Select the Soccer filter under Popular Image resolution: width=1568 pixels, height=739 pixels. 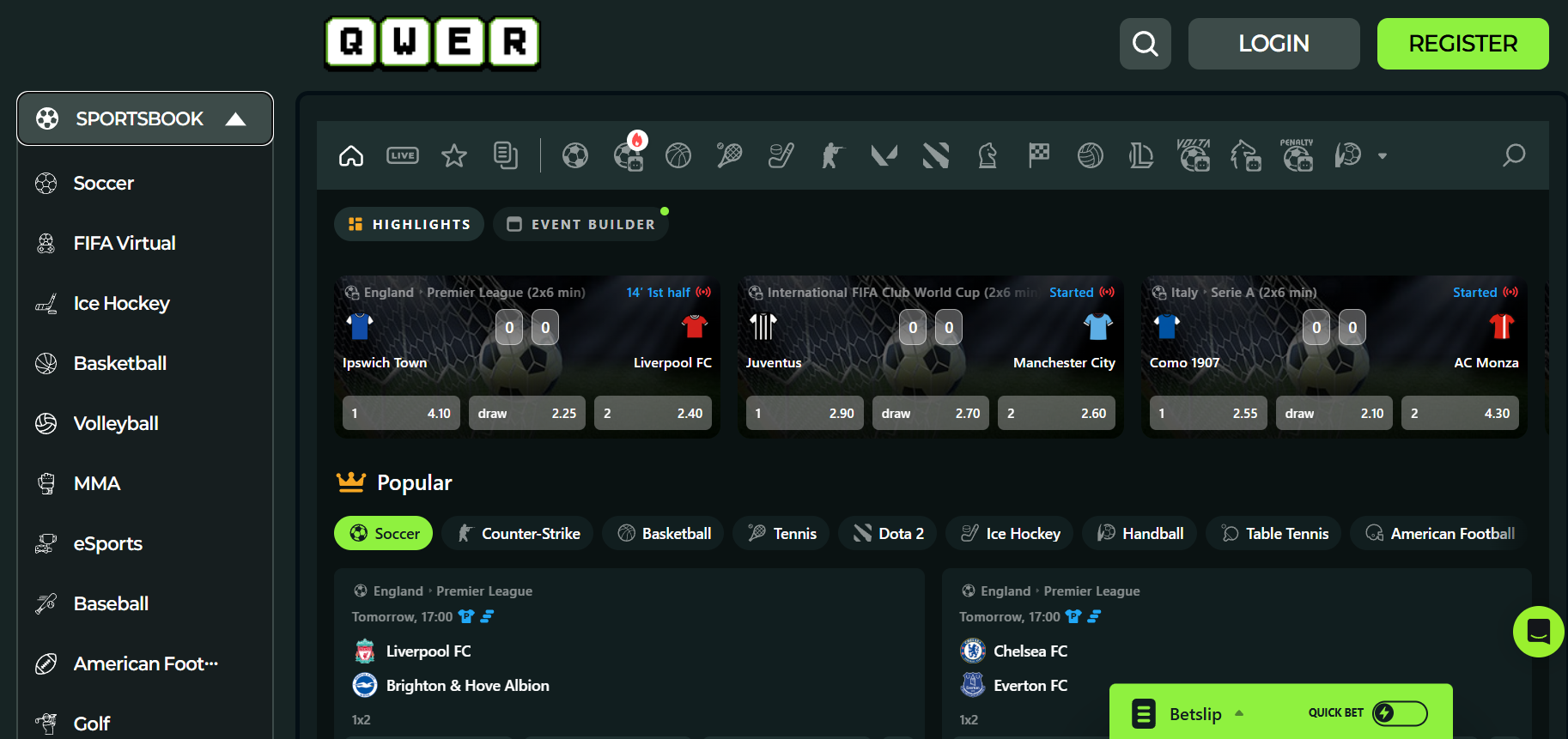[383, 533]
